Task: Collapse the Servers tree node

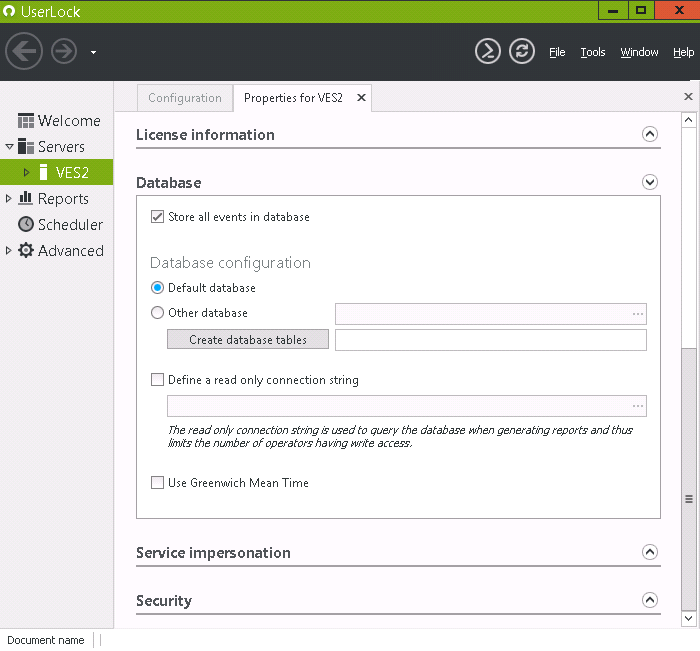Action: pyautogui.click(x=9, y=146)
